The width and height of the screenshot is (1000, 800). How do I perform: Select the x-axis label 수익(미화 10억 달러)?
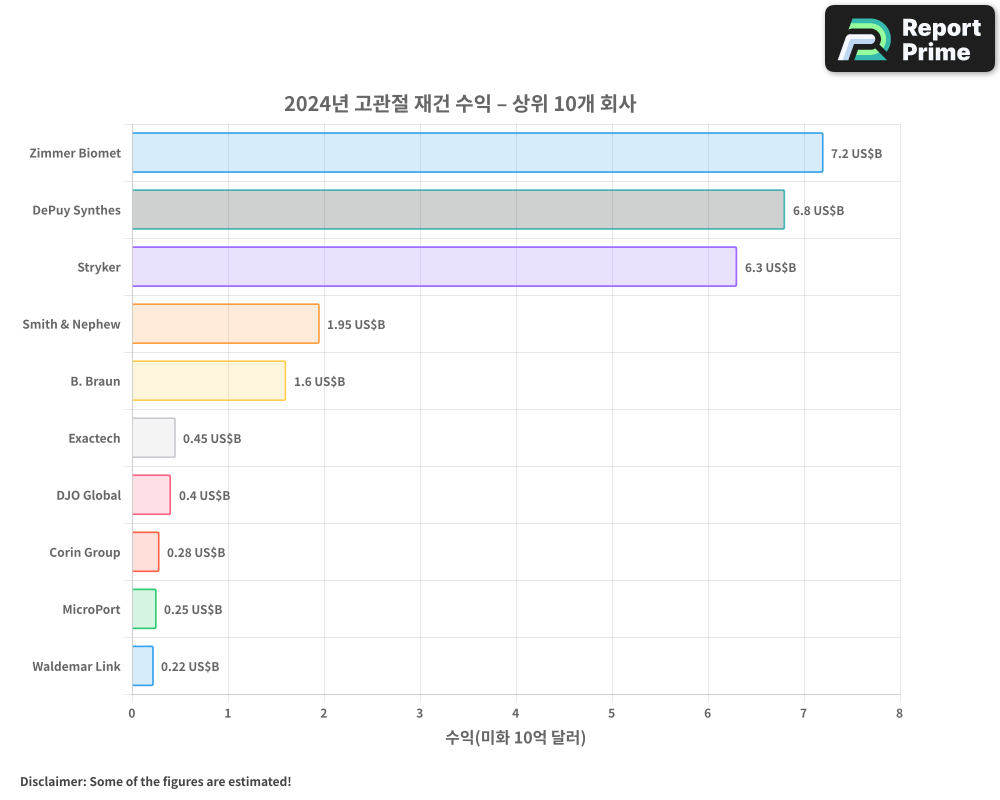(515, 738)
